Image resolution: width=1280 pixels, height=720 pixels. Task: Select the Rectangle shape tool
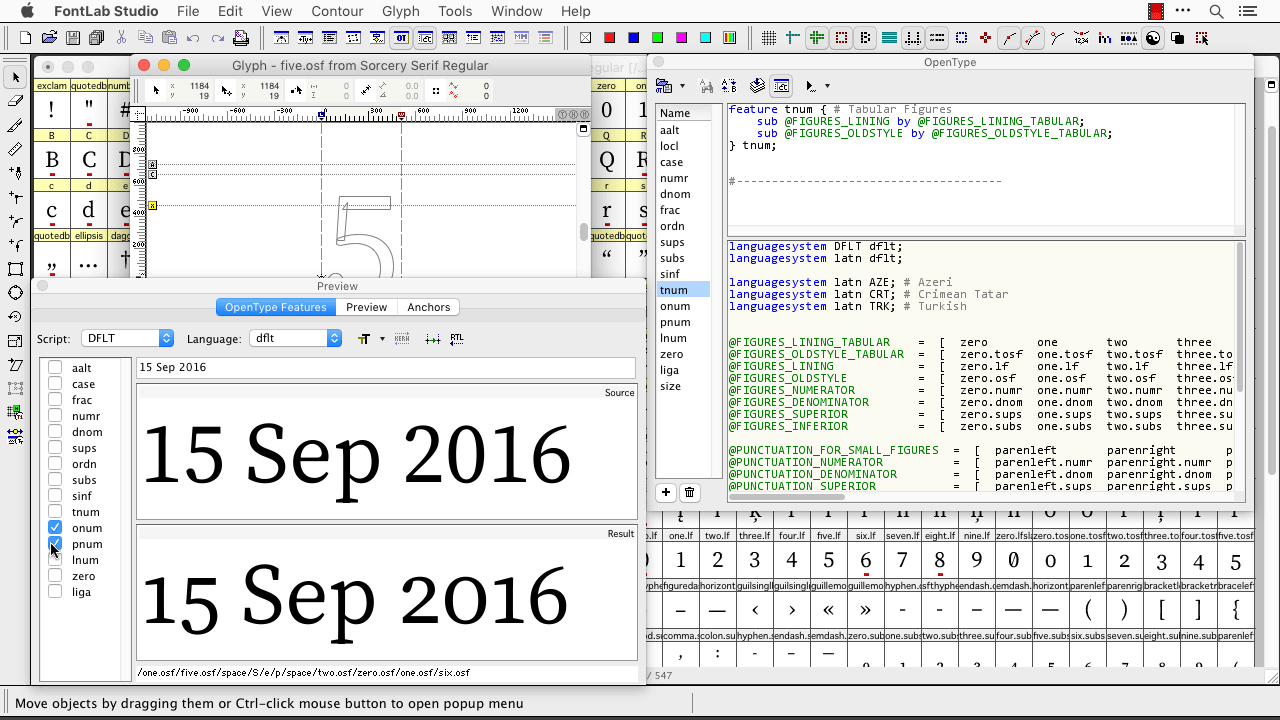point(15,269)
